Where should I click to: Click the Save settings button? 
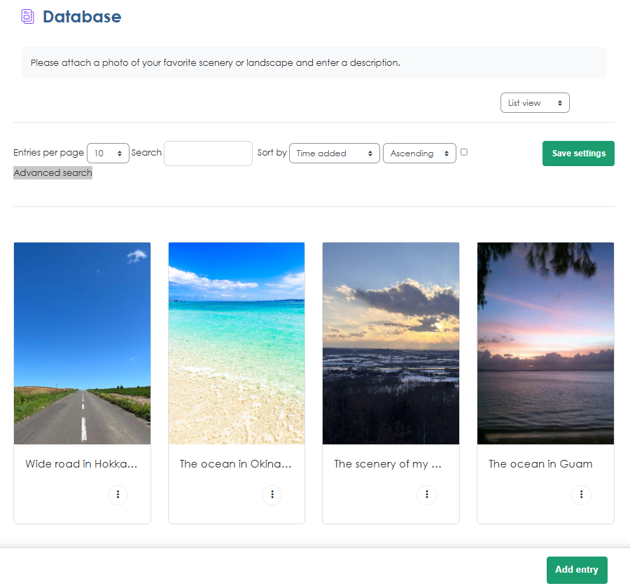[578, 153]
